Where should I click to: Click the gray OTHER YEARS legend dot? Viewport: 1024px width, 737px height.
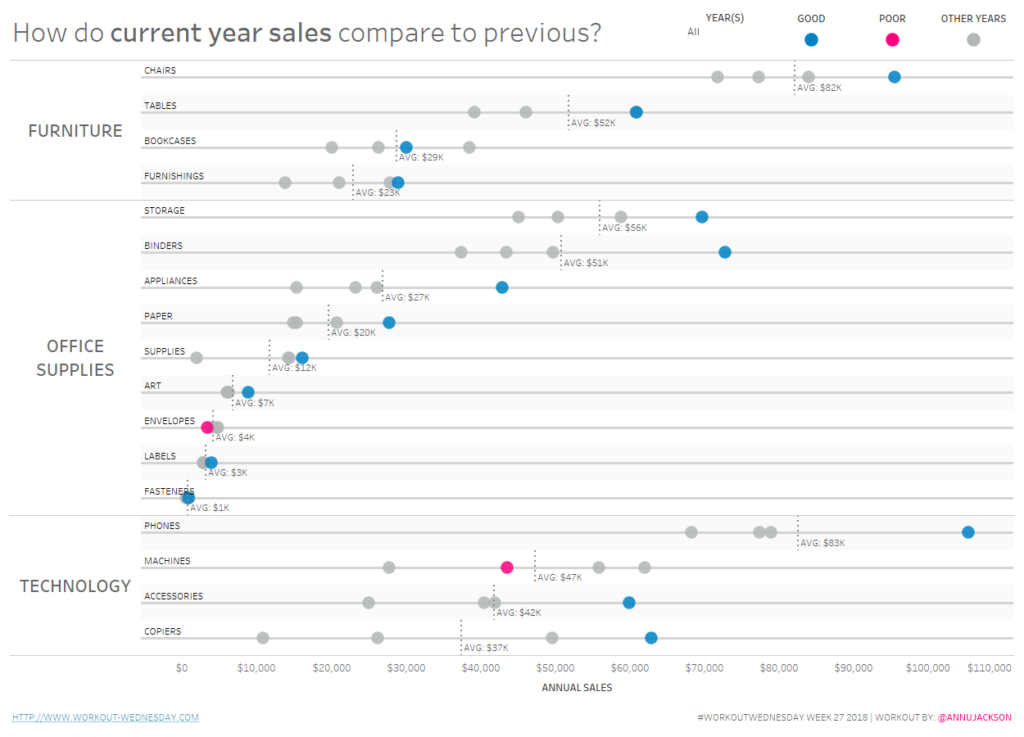click(973, 40)
